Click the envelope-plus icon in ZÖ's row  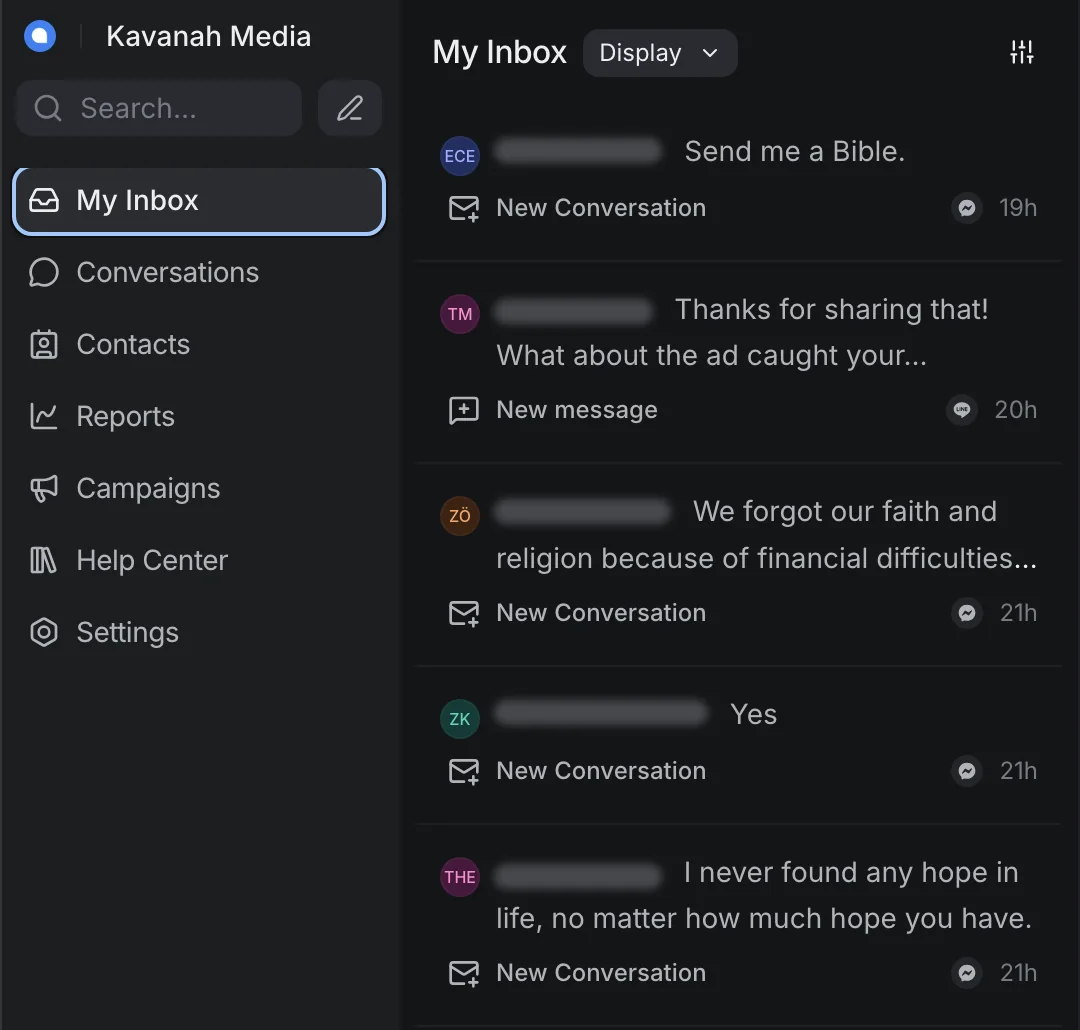[464, 613]
